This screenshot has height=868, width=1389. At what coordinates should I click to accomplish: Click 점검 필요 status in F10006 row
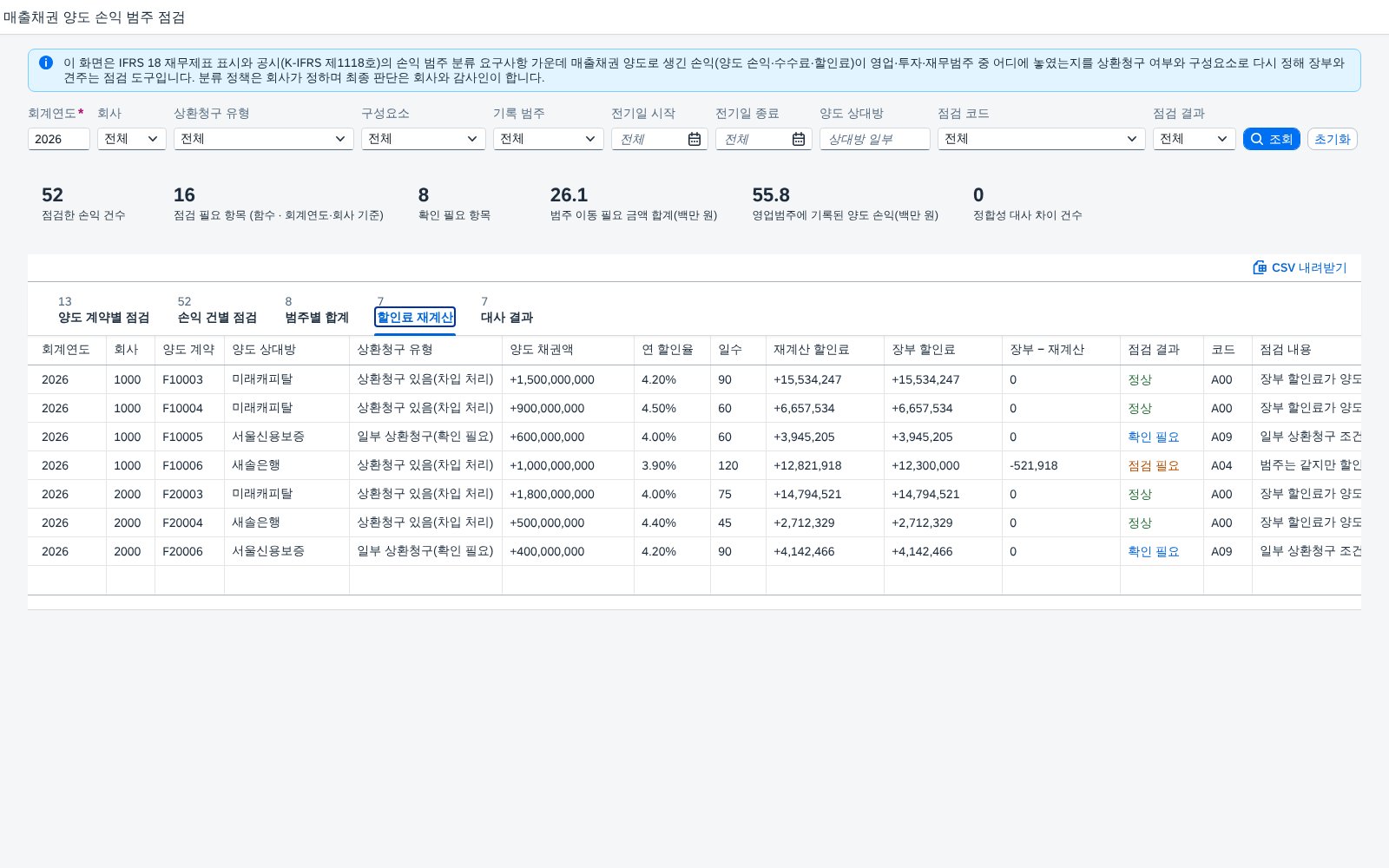pyautogui.click(x=1153, y=465)
